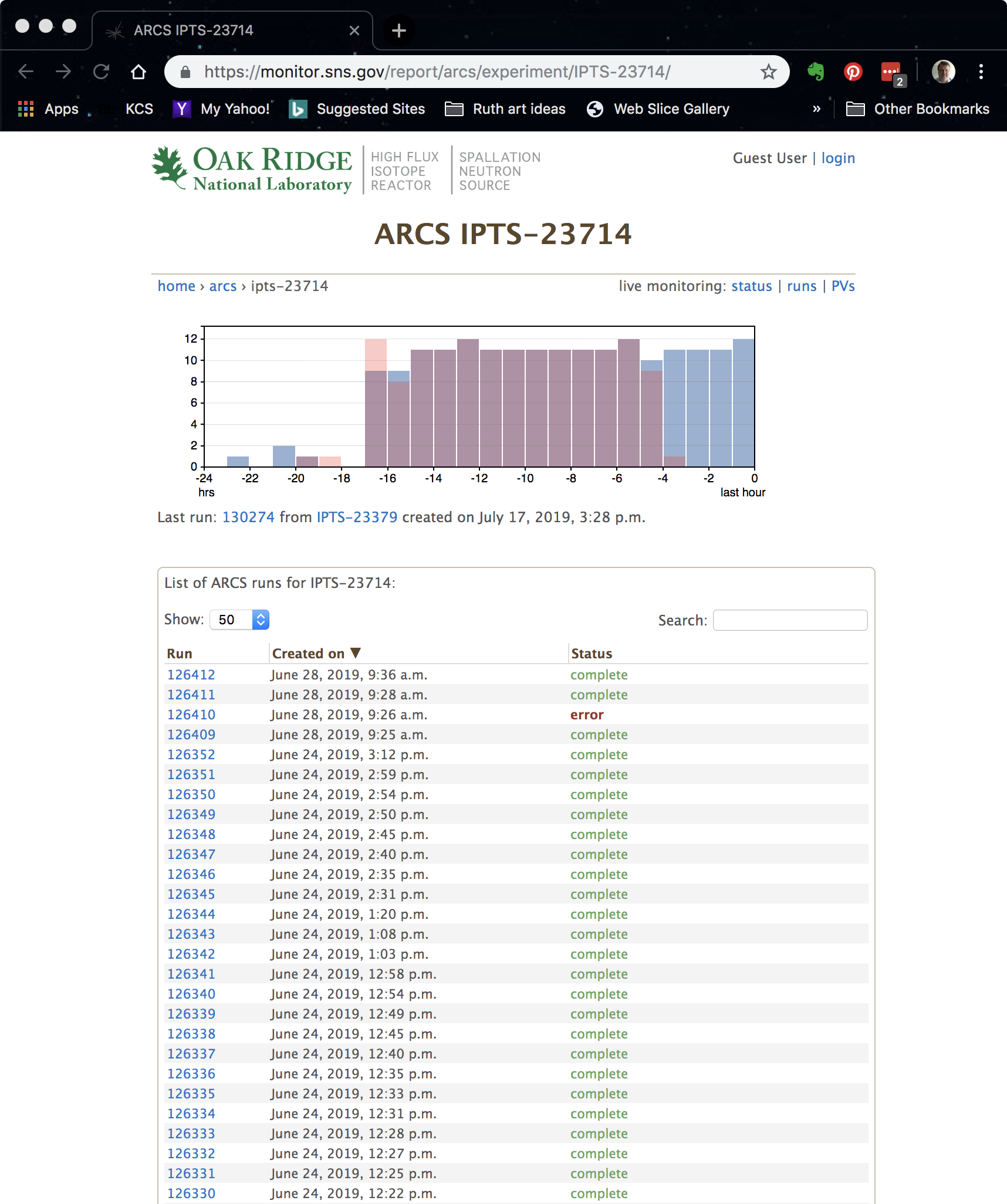Click the Search input field

[x=790, y=620]
